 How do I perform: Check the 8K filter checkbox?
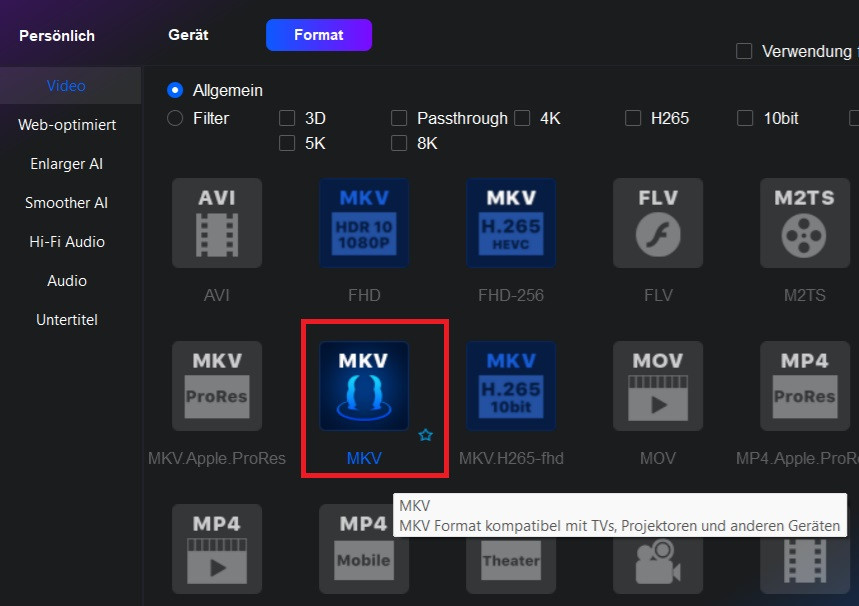point(399,143)
